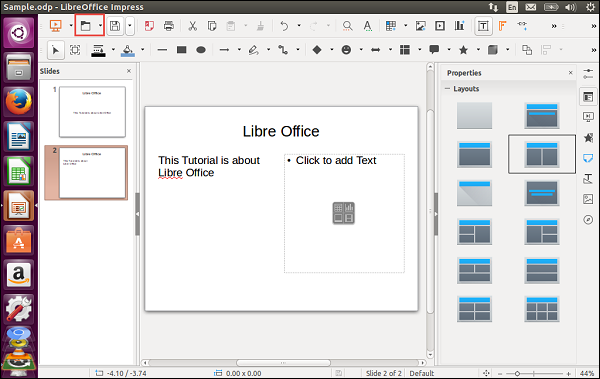Open the Stars shapes tool
The height and width of the screenshot is (379, 600).
tap(463, 50)
